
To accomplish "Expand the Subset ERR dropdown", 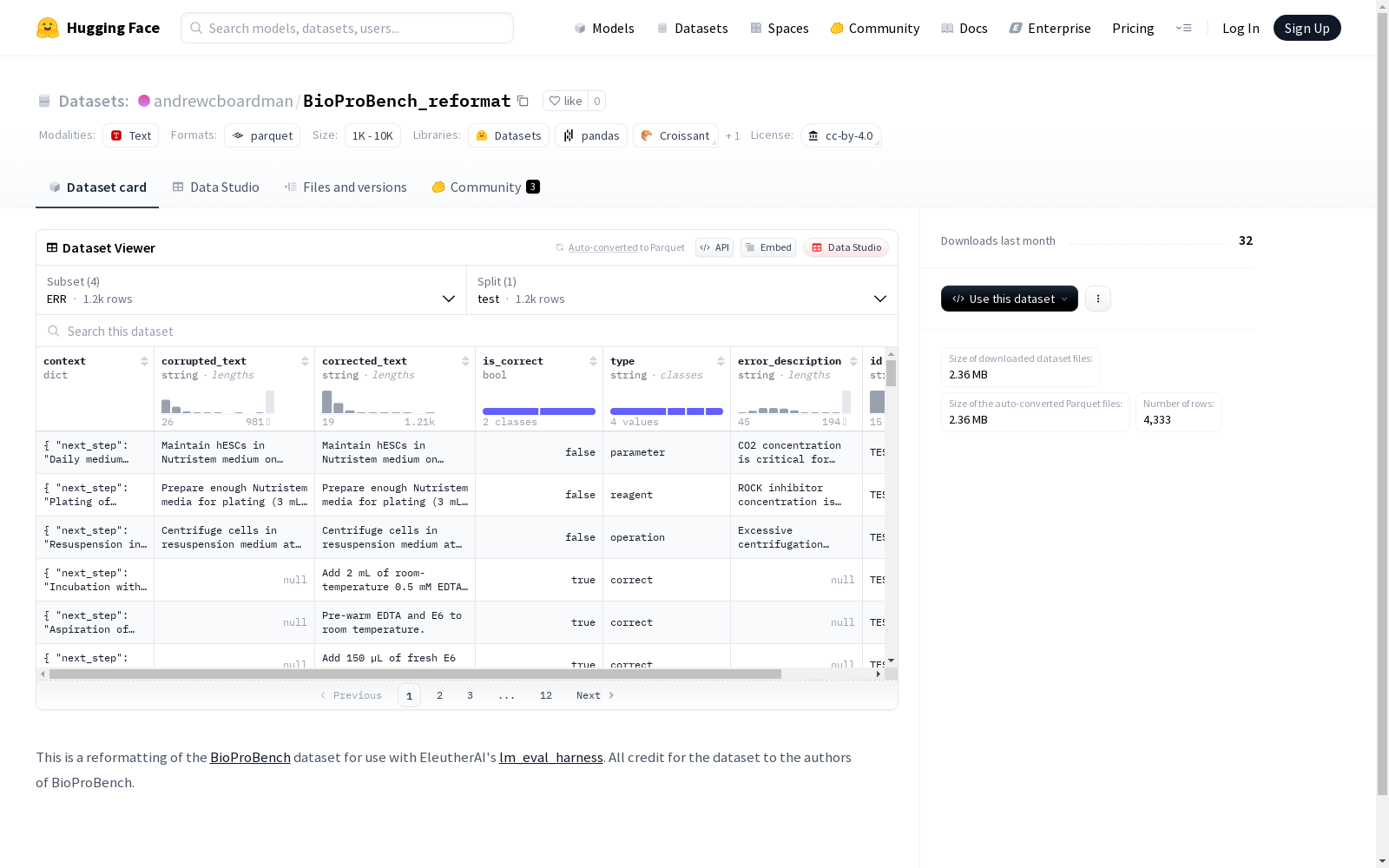I will pyautogui.click(x=252, y=290).
